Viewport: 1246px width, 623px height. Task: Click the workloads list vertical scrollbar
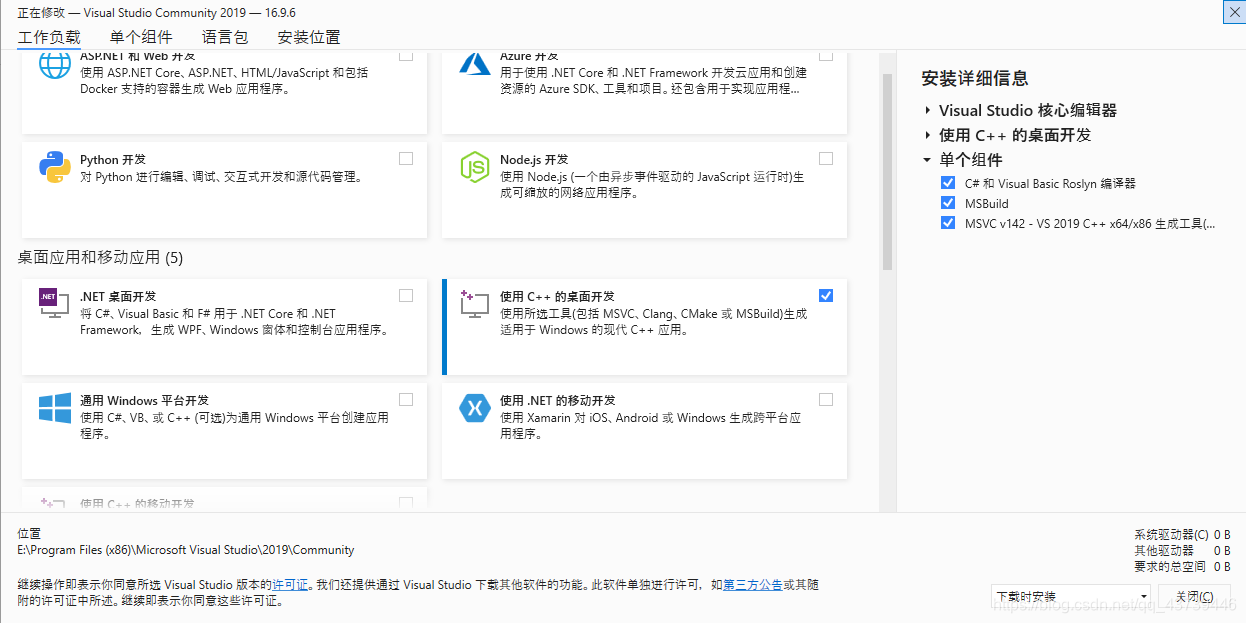[x=887, y=170]
